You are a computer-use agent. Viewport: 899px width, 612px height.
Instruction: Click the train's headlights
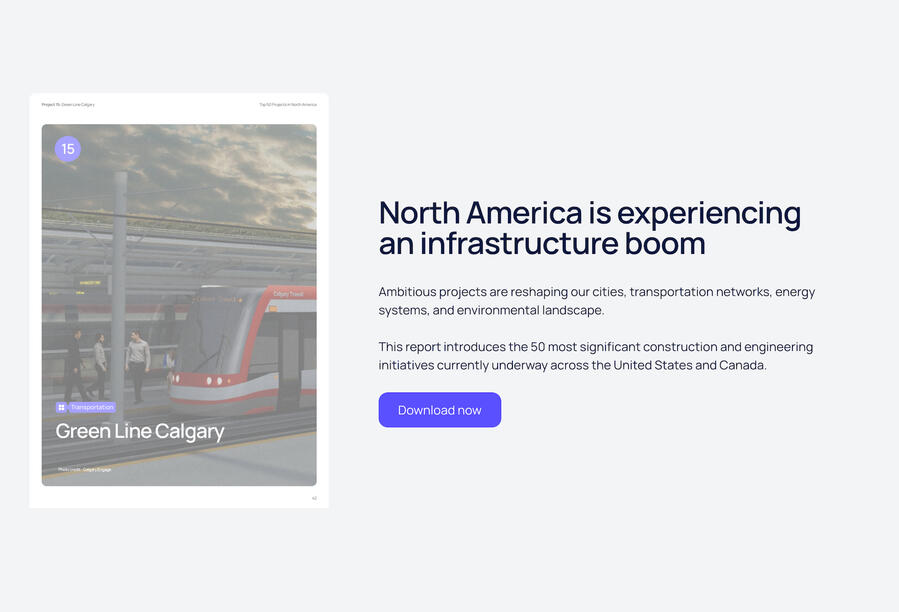click(214, 381)
